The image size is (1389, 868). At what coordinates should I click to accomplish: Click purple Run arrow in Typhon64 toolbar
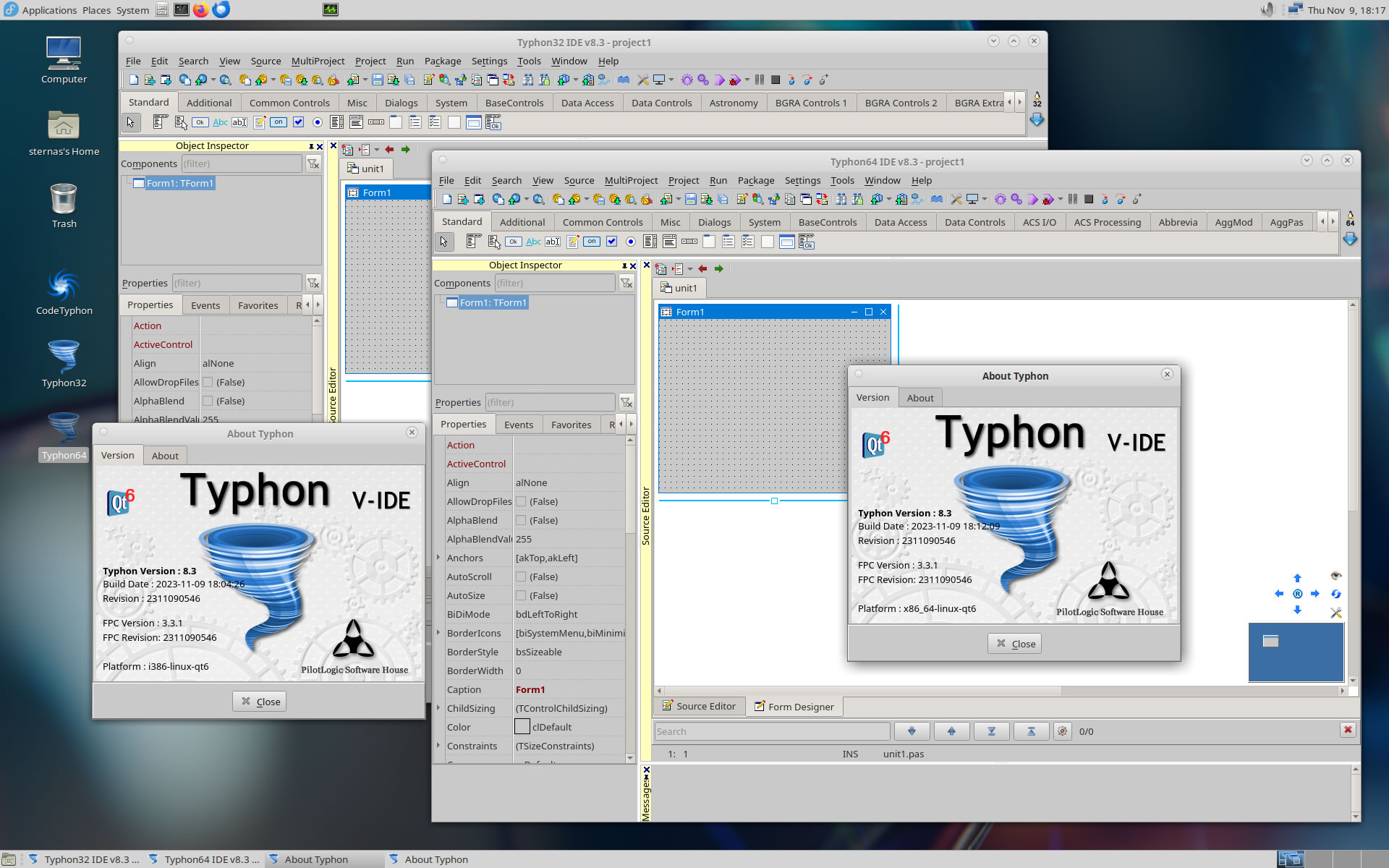click(x=1032, y=199)
